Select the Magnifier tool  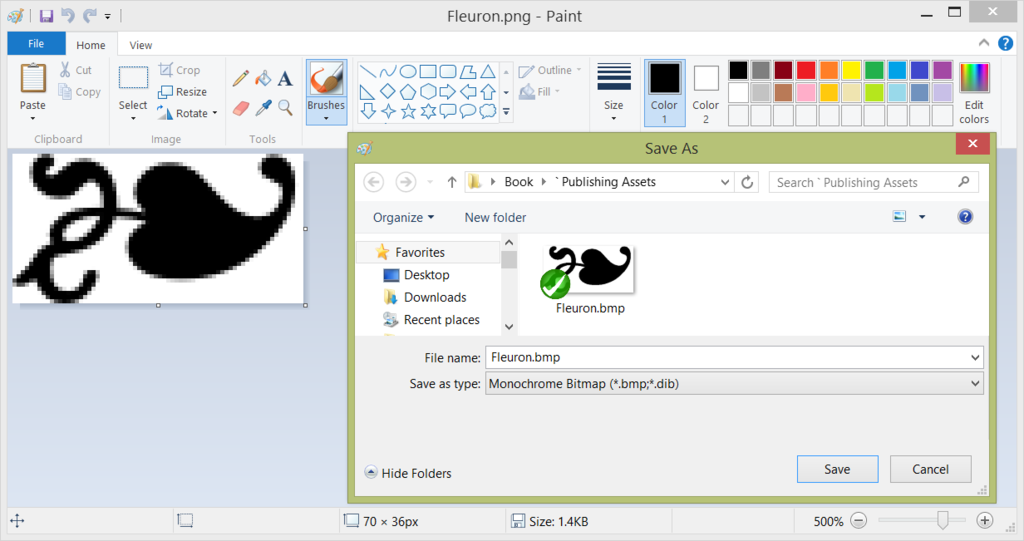point(285,107)
